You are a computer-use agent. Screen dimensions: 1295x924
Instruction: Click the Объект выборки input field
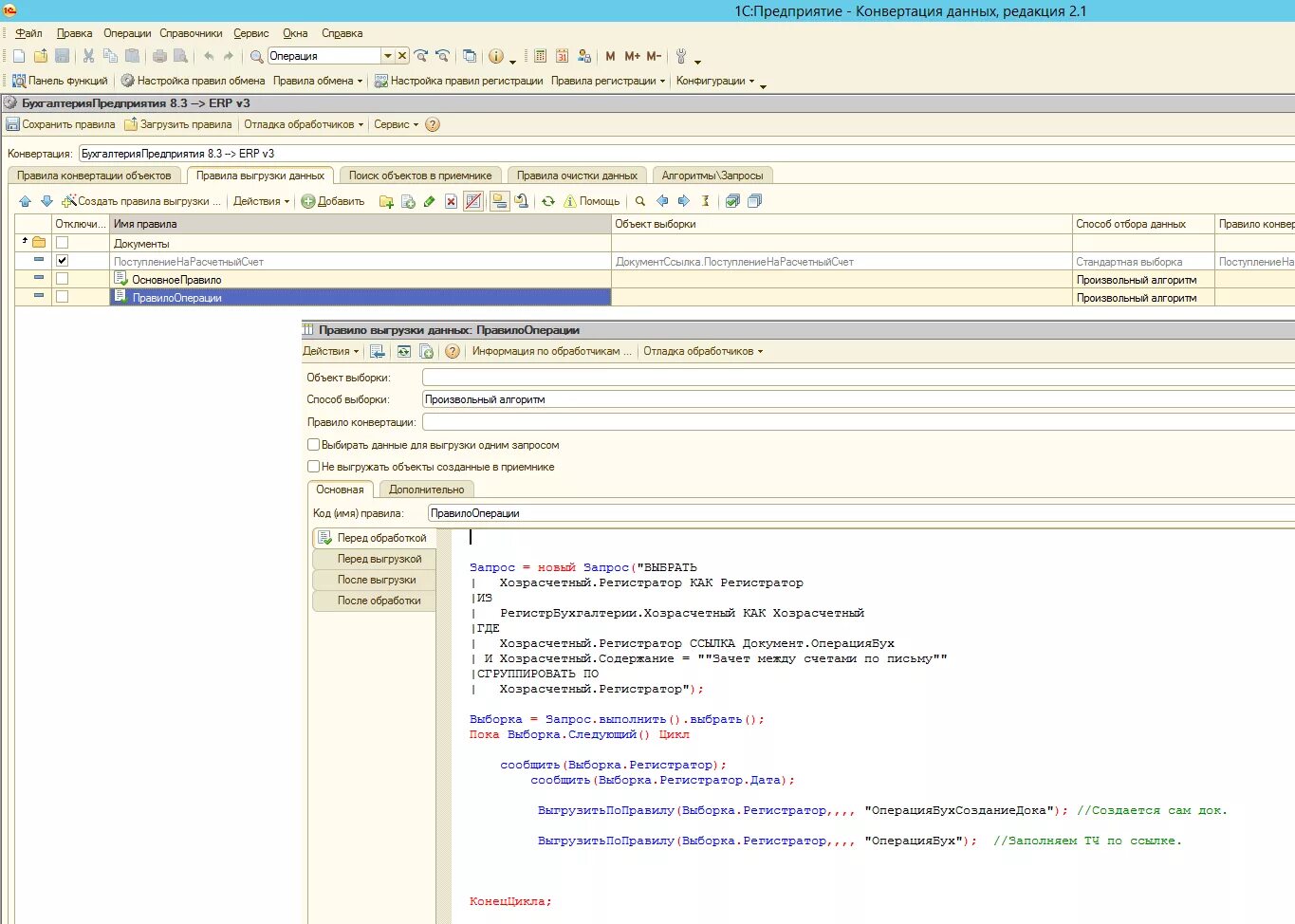point(858,378)
